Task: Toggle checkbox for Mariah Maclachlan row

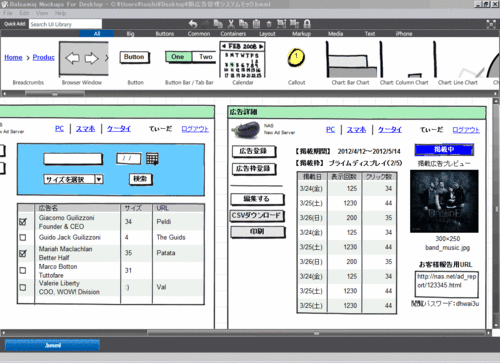Action: [23, 253]
